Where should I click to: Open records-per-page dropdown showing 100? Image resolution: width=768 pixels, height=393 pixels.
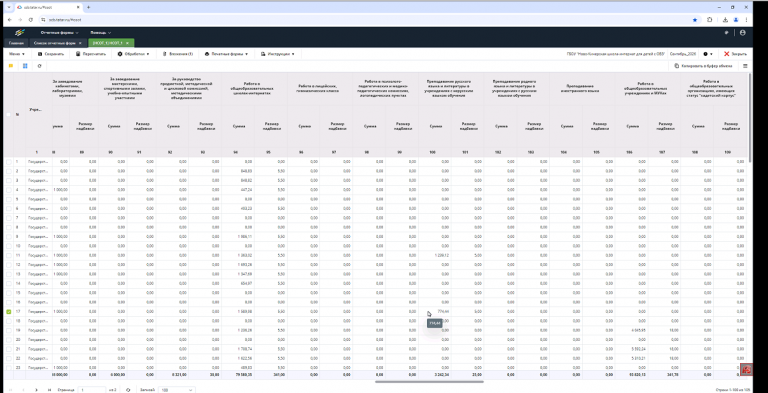pos(176,390)
